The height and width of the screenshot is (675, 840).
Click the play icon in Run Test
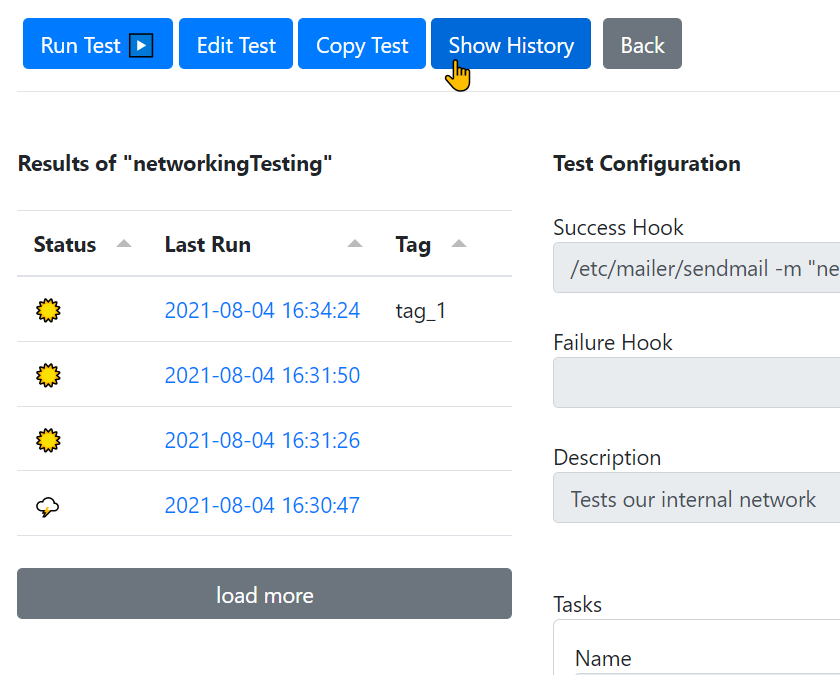[141, 45]
